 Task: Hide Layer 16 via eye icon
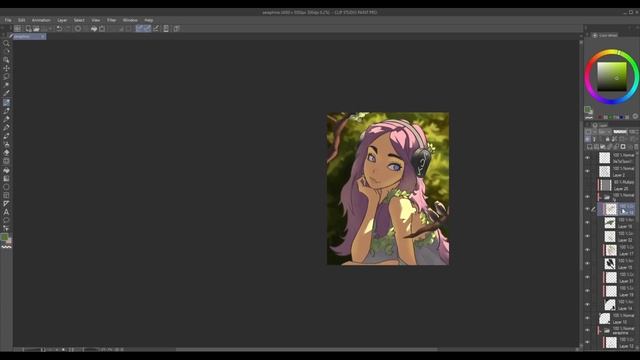click(588, 223)
